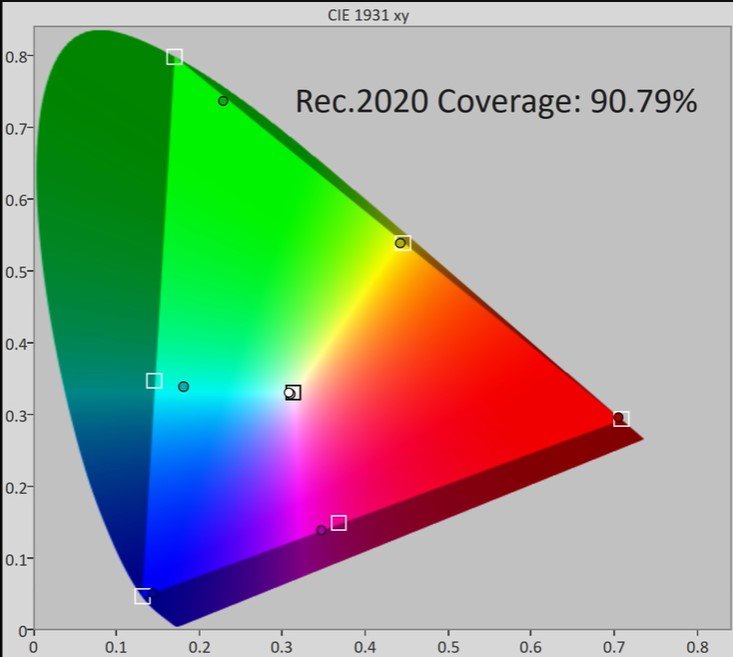
Task: Click the blue primary target square
Action: click(142, 596)
